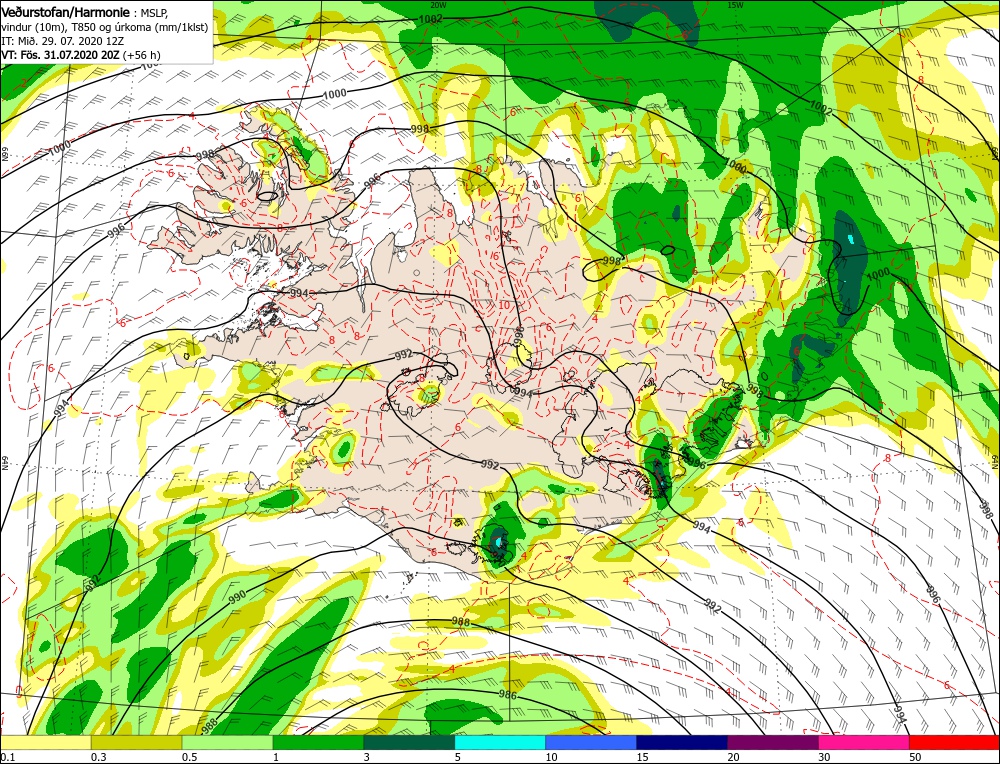The width and height of the screenshot is (1000, 764).
Task: Click the '0.5' legend value
Action: 190,757
